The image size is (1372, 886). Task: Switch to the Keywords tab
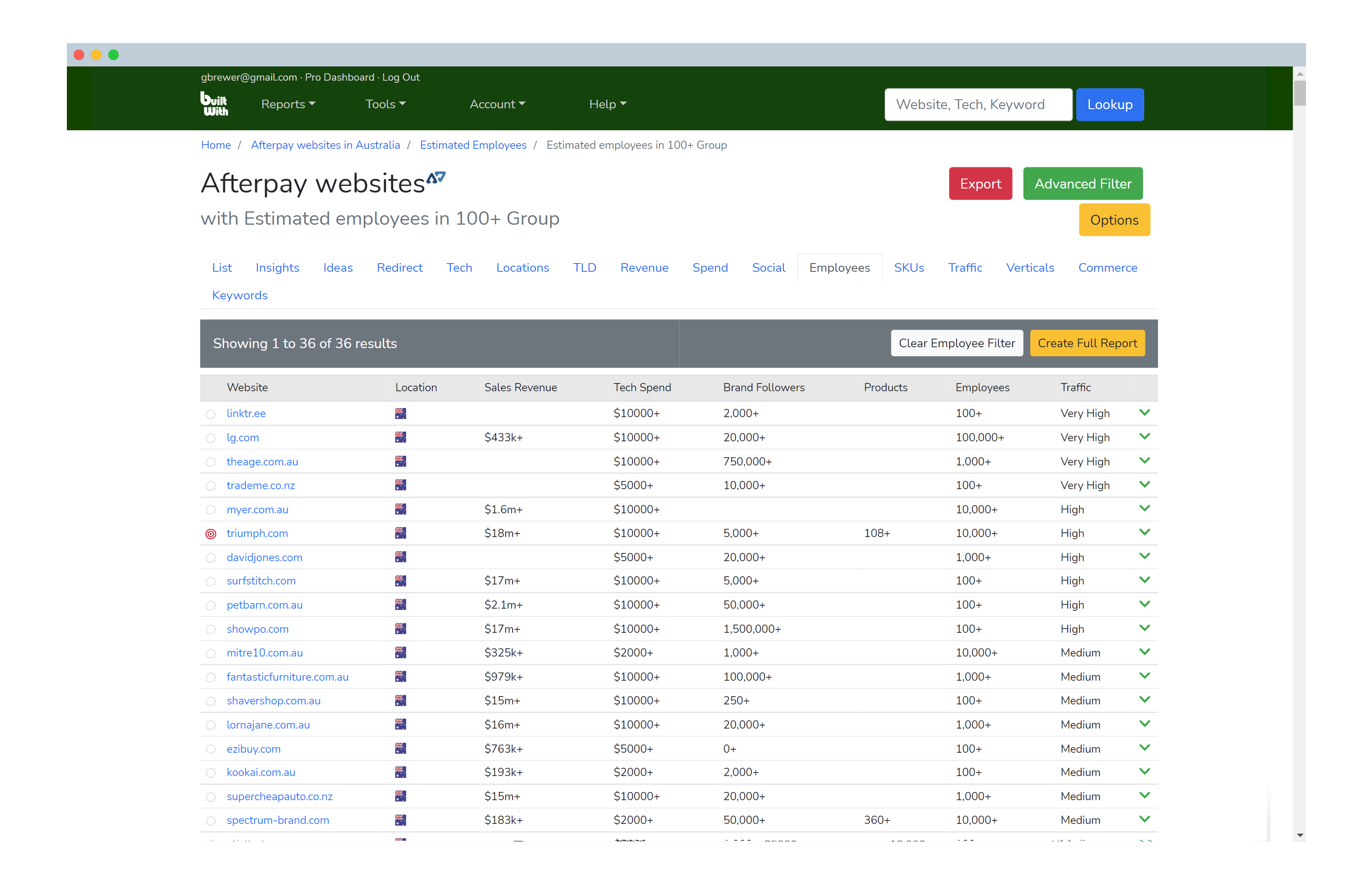point(239,295)
